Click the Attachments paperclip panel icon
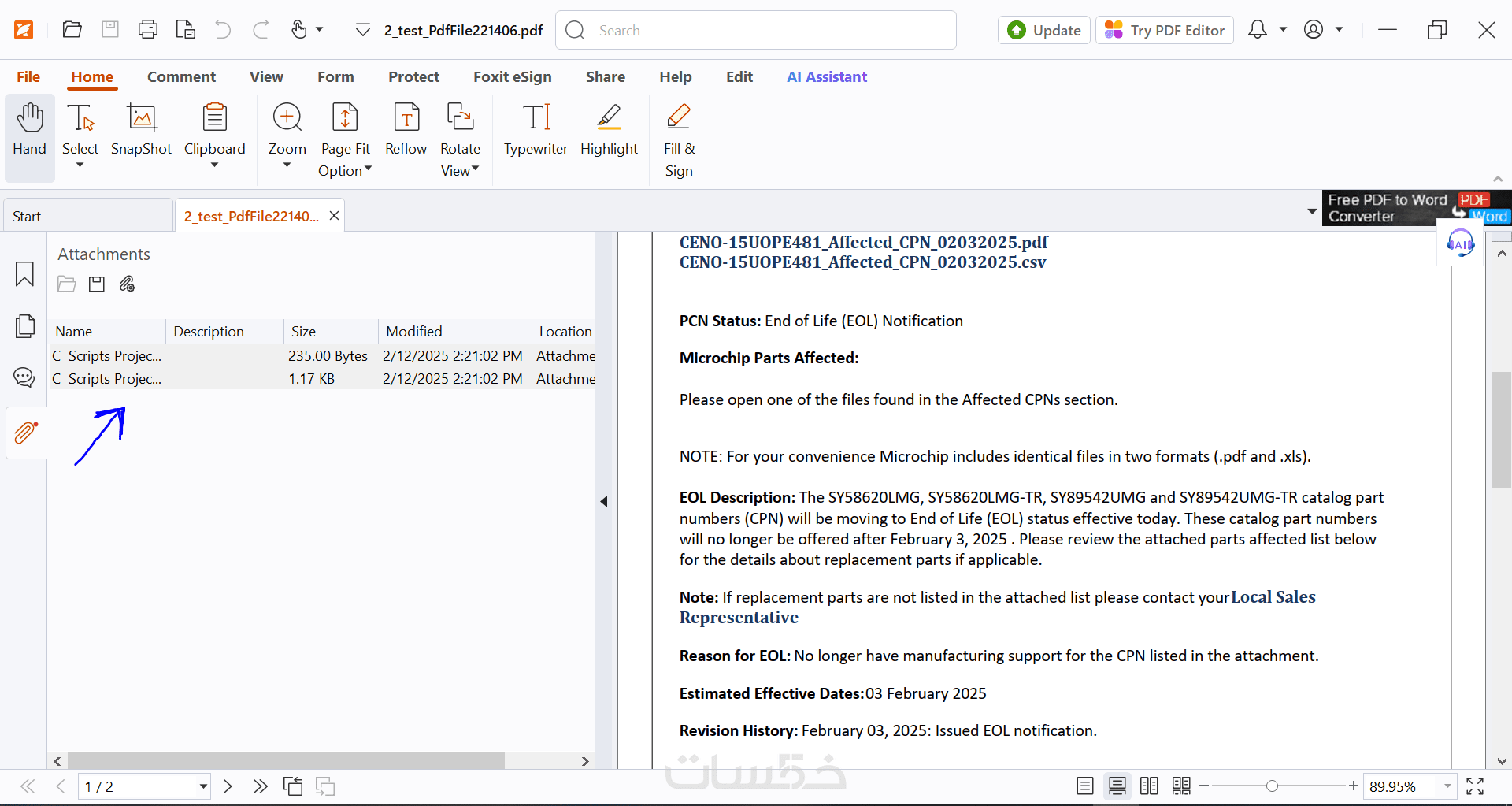The height and width of the screenshot is (806, 1512). (x=26, y=432)
